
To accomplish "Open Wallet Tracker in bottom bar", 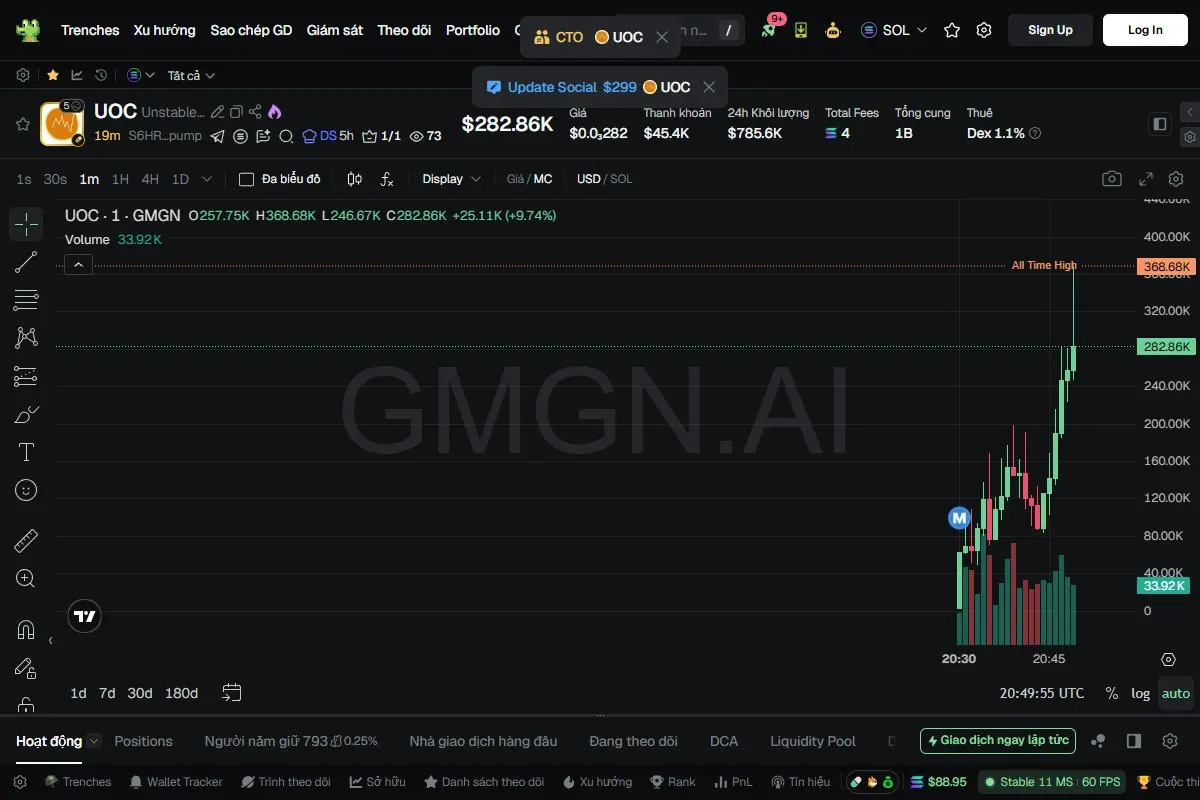I will 177,782.
